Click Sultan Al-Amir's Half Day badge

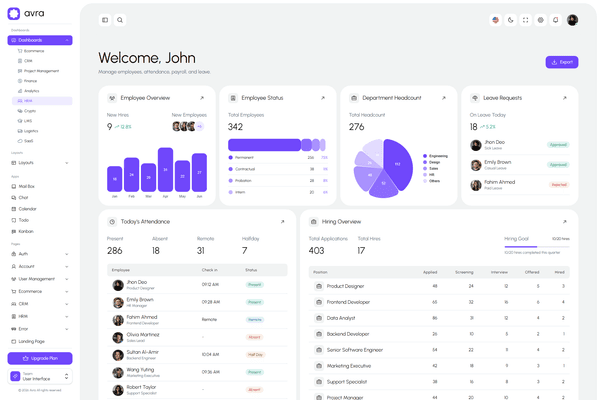click(x=255, y=355)
